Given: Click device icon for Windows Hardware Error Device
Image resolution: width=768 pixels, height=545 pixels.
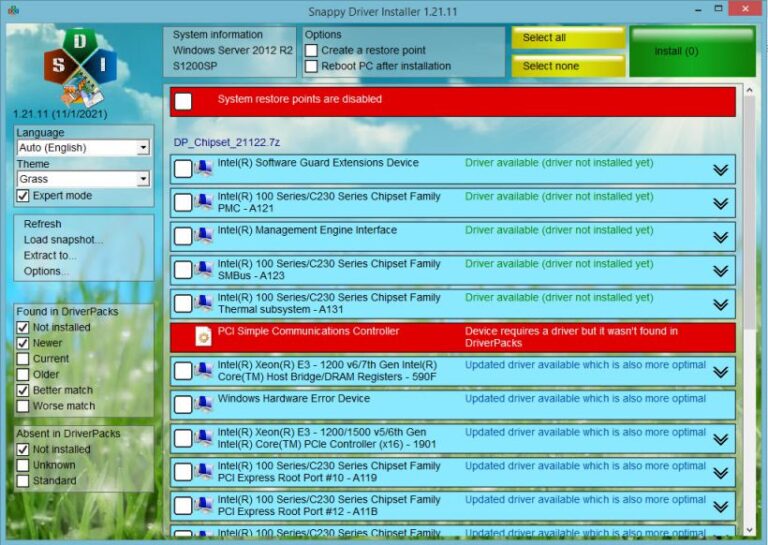Looking at the screenshot, I should tap(203, 405).
